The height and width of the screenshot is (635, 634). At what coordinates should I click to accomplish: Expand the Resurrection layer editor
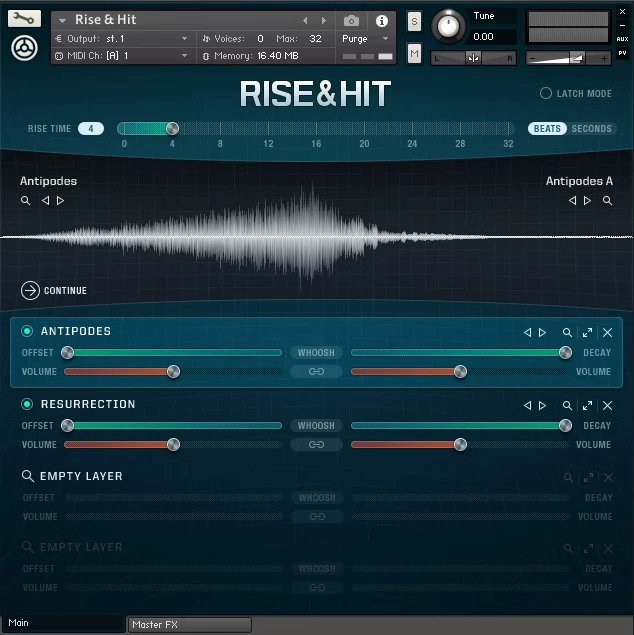587,405
